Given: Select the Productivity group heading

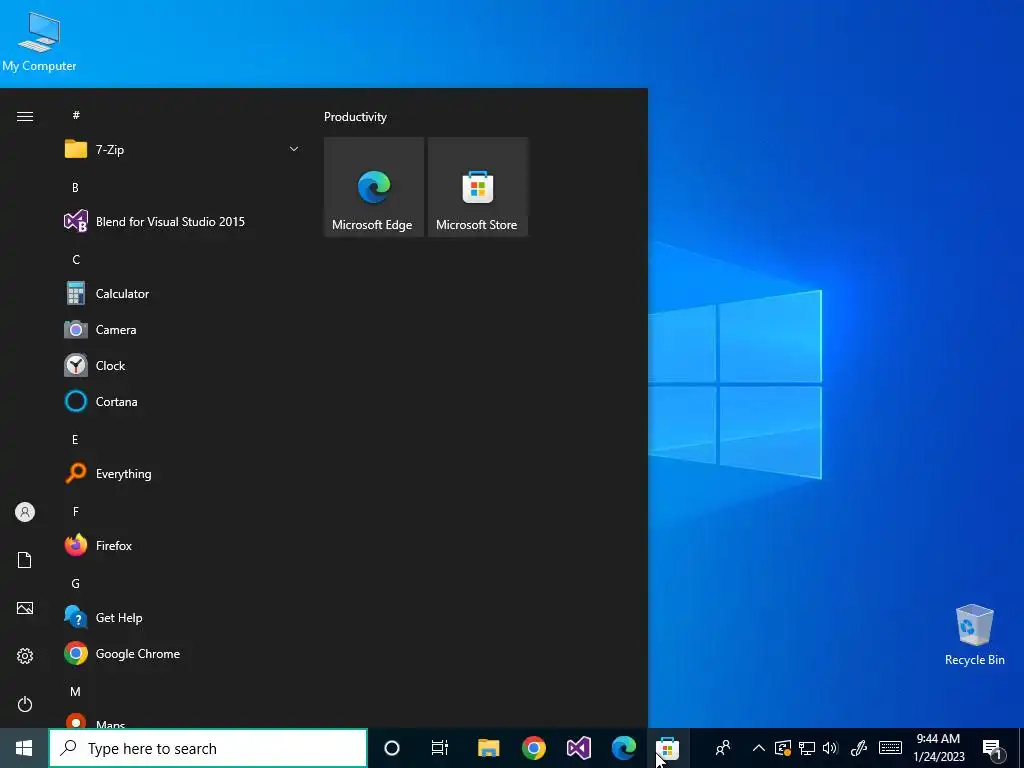Looking at the screenshot, I should point(355,117).
